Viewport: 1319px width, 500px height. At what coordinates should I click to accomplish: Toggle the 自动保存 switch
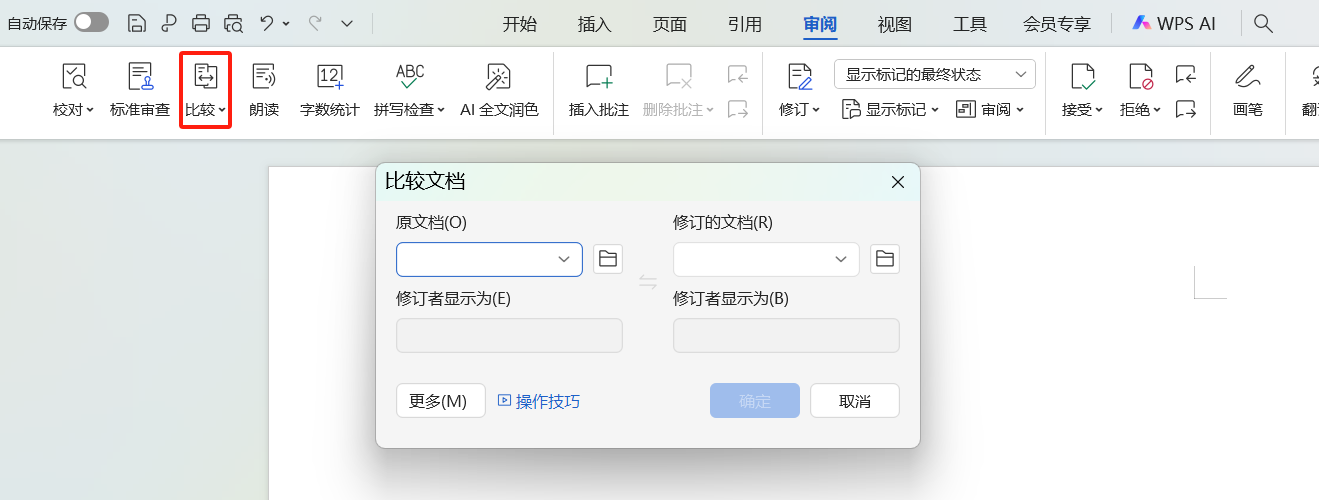91,22
